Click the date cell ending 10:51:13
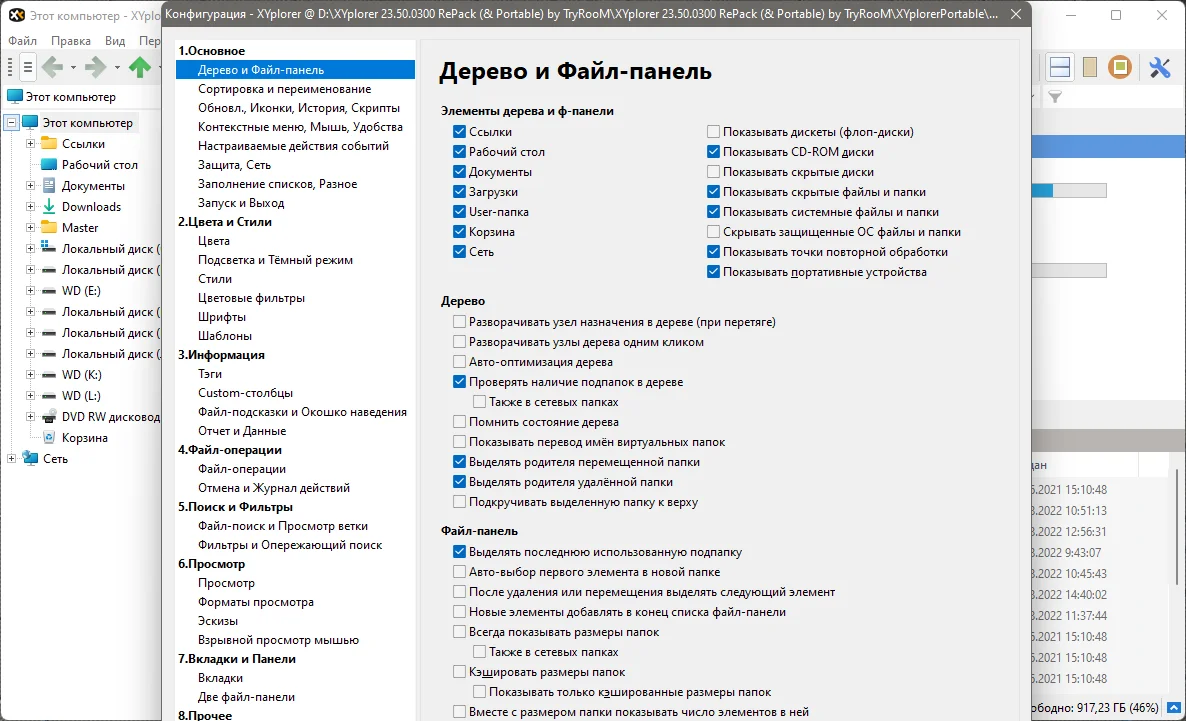 coord(1069,511)
